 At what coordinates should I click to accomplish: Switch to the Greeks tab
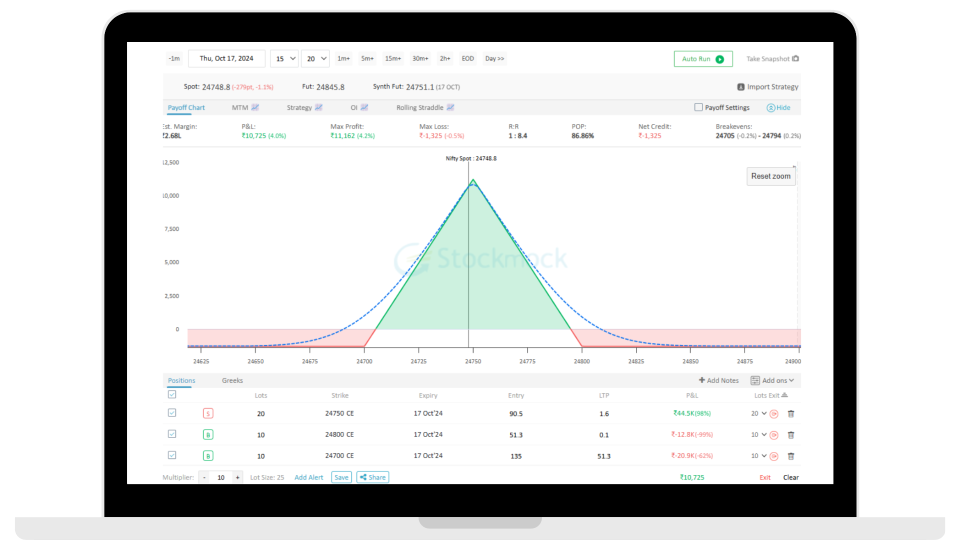[232, 380]
